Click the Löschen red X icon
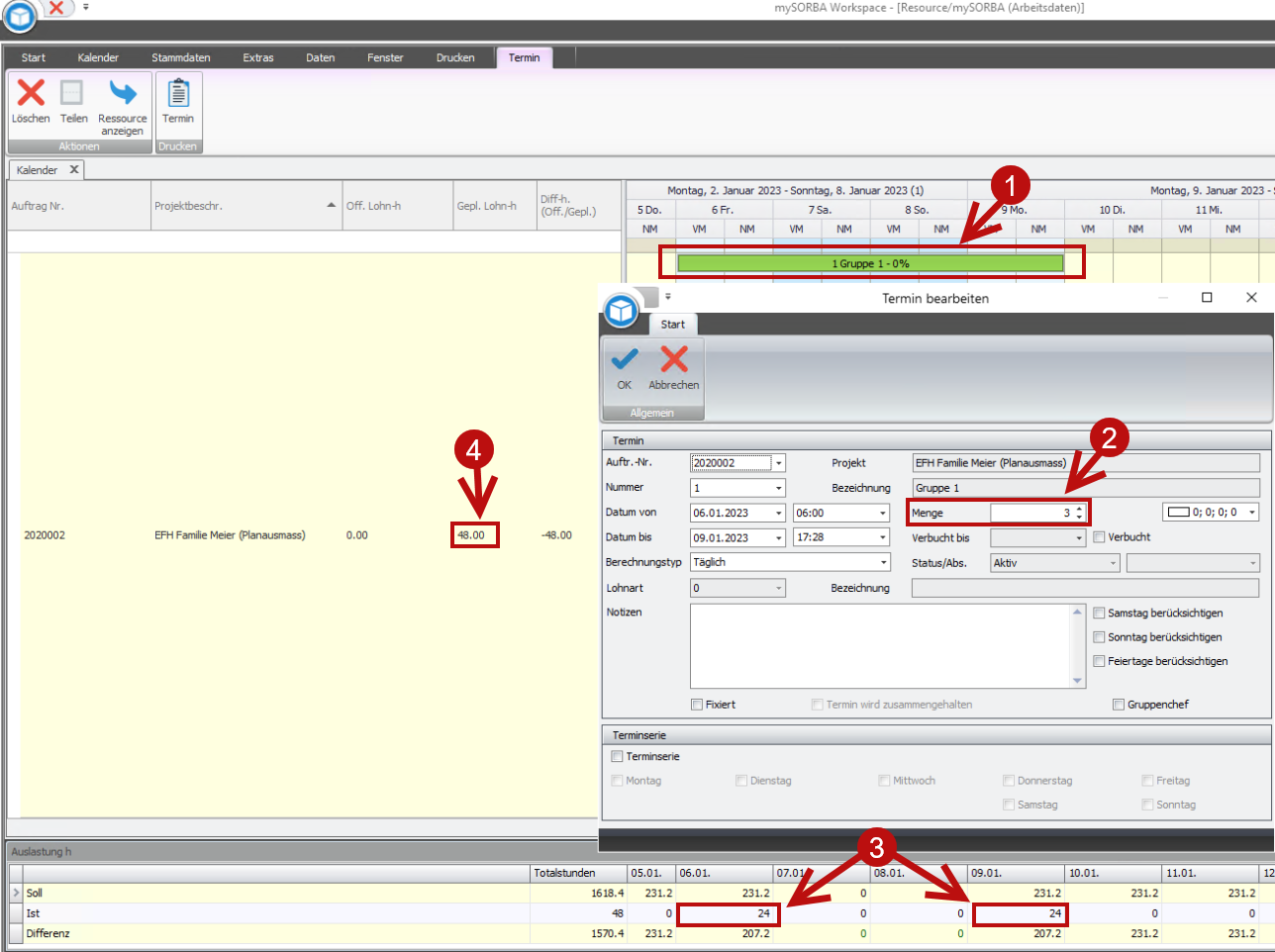1275x952 pixels. coord(31,93)
